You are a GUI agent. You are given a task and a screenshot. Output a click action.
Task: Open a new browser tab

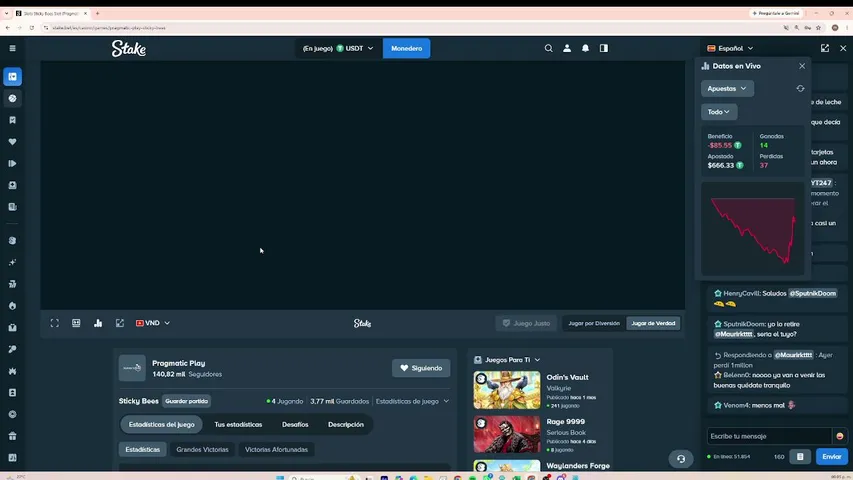click(x=97, y=13)
